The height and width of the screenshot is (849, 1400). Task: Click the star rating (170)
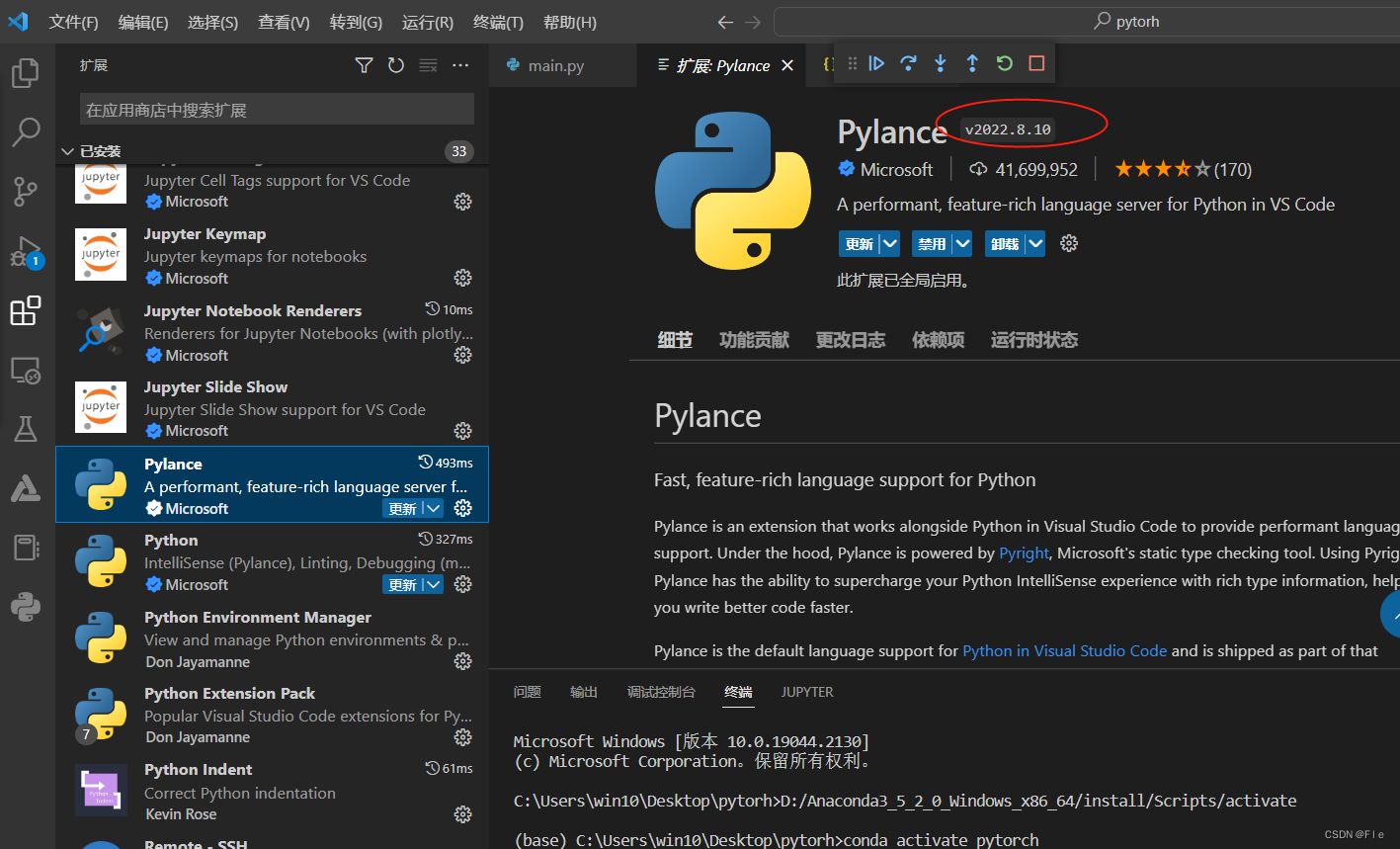pos(1184,169)
